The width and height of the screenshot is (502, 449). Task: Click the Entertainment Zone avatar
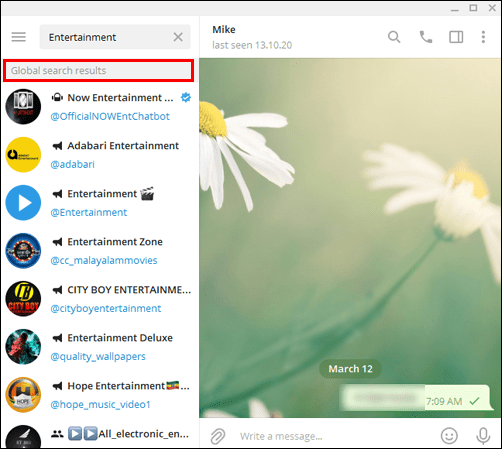coord(23,251)
